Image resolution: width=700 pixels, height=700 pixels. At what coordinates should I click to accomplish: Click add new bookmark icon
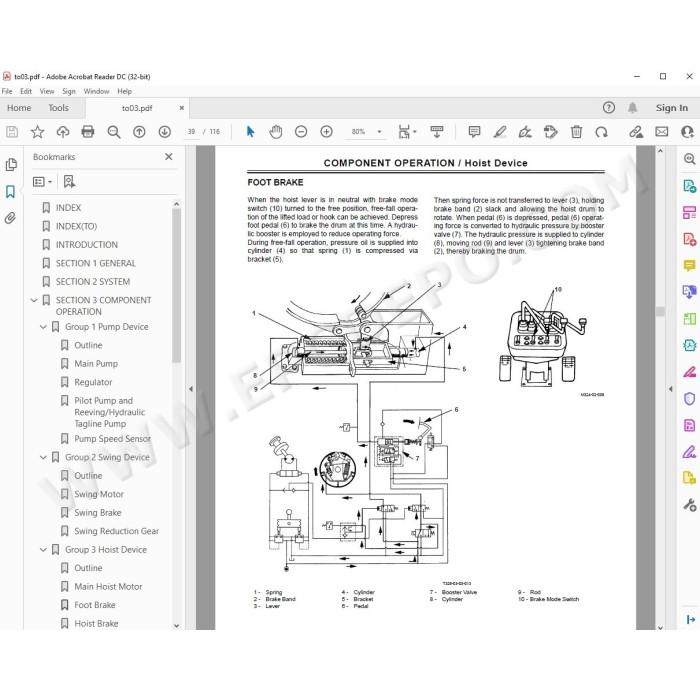click(69, 181)
